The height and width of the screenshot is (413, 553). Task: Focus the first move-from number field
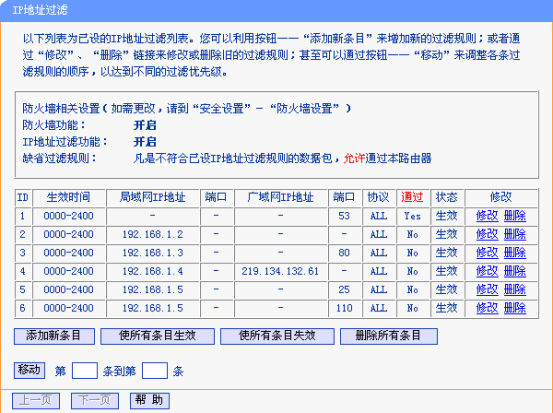pyautogui.click(x=85, y=371)
